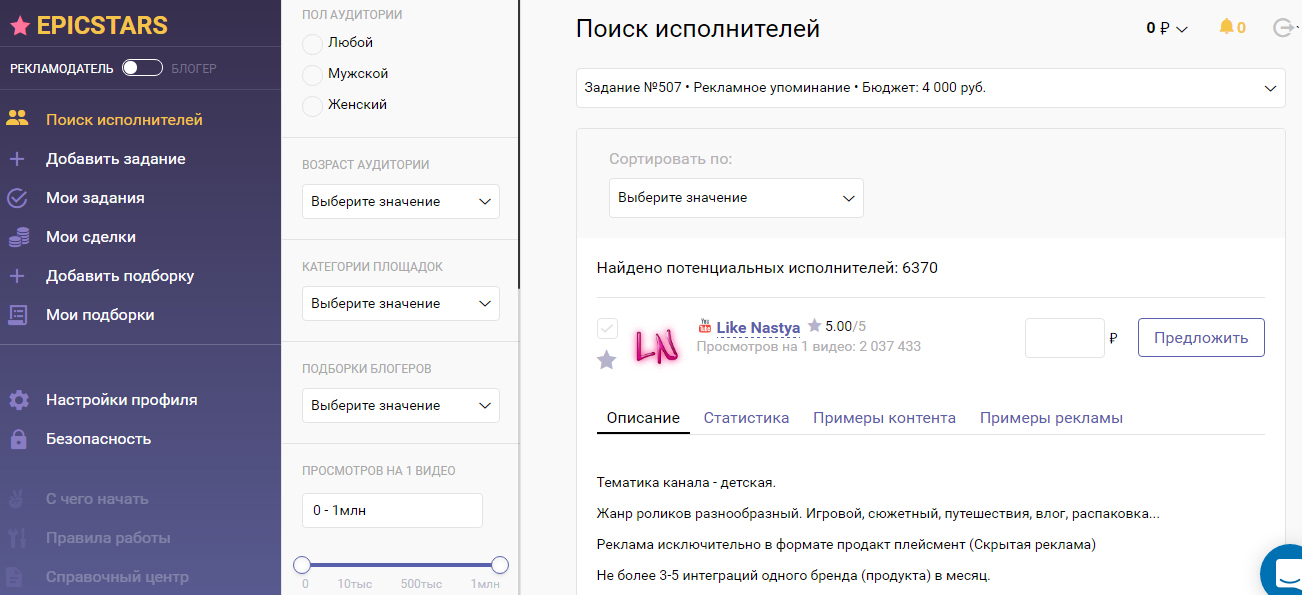Viewport: 1302px width, 595px height.
Task: Open Безопасность menu item
Action: click(x=99, y=439)
